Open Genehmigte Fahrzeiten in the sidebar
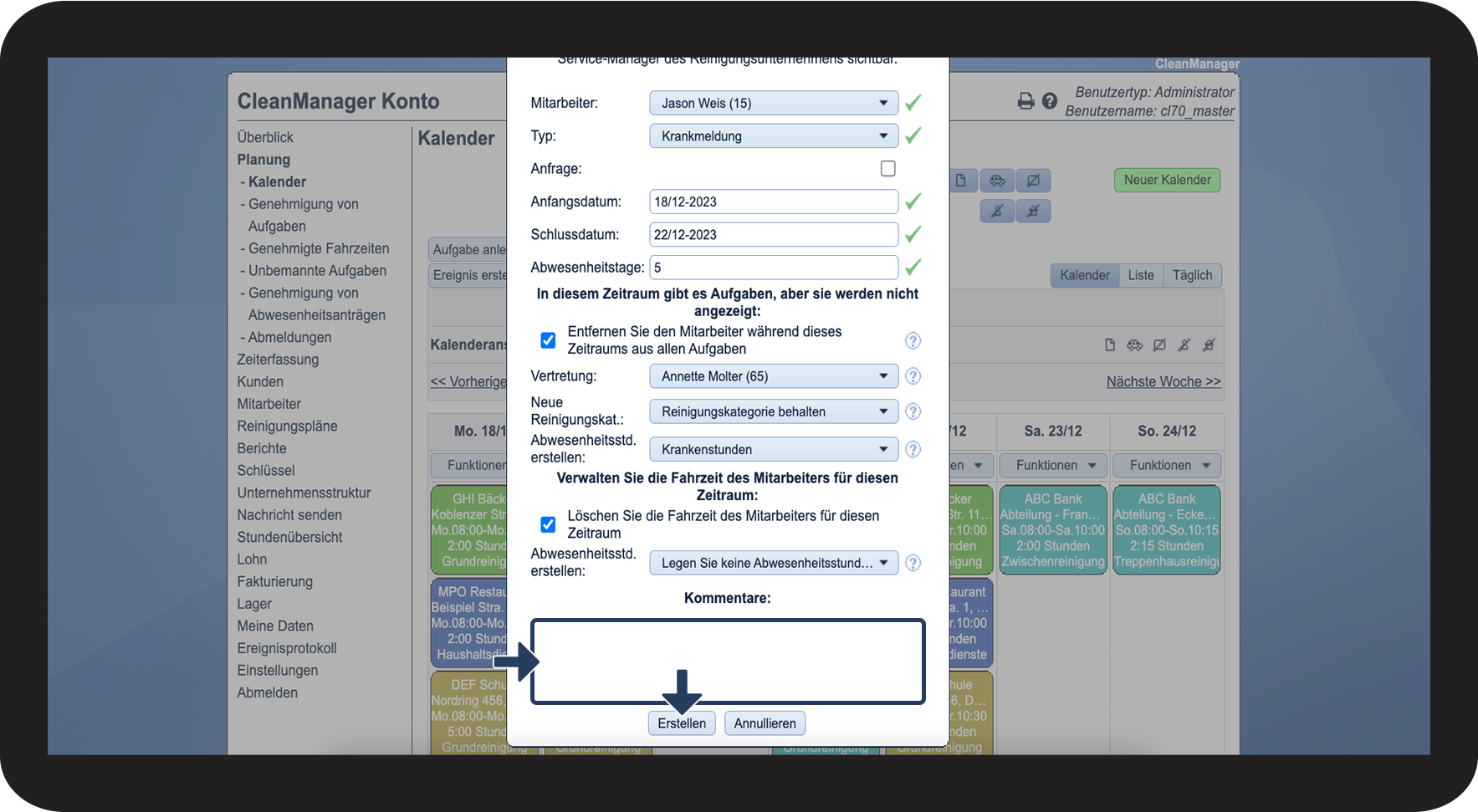 point(319,248)
